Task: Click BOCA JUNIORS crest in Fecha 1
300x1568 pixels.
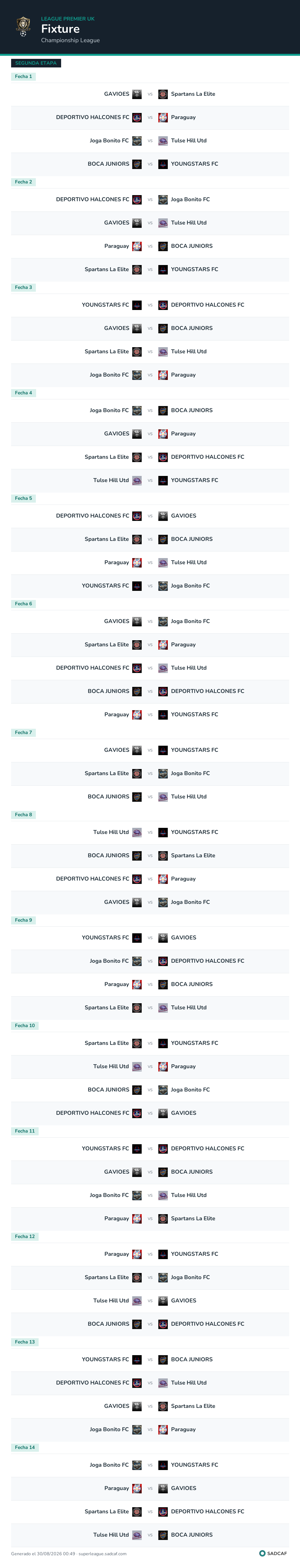Action: pos(137,164)
